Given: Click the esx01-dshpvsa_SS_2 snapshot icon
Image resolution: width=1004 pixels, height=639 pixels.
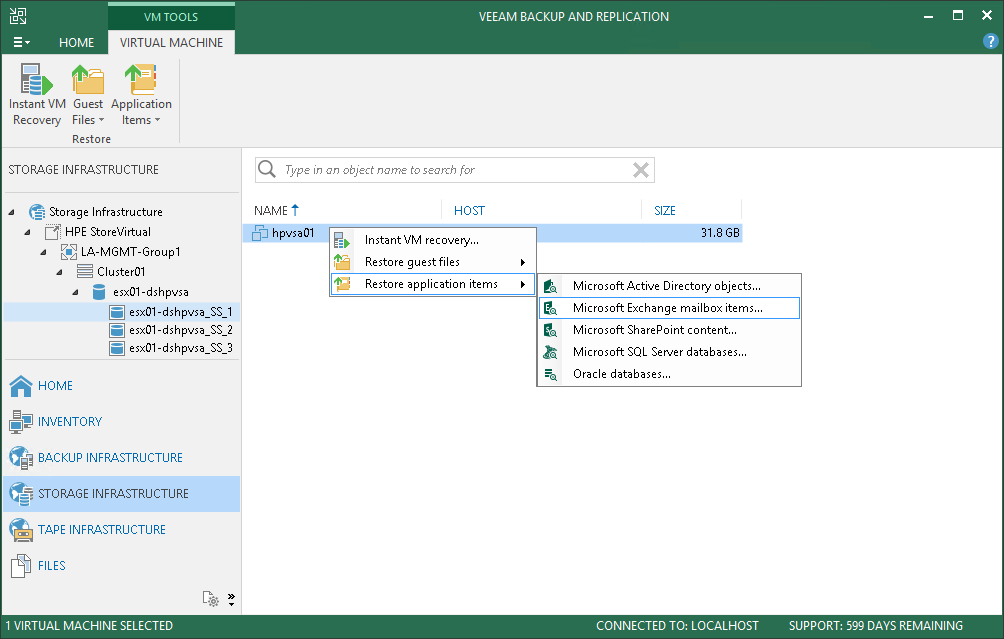Looking at the screenshot, I should pos(117,330).
